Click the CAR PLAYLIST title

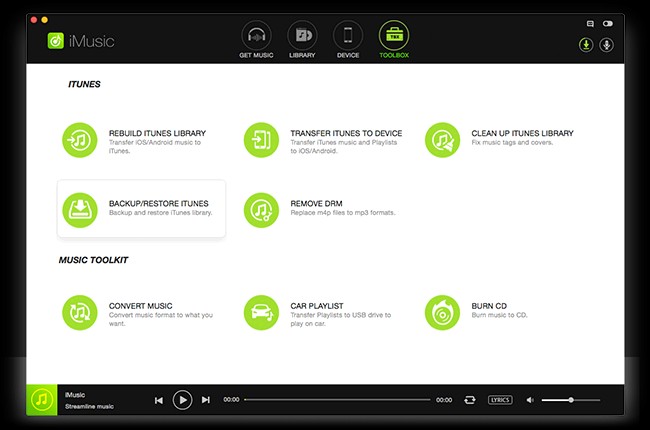(x=317, y=306)
